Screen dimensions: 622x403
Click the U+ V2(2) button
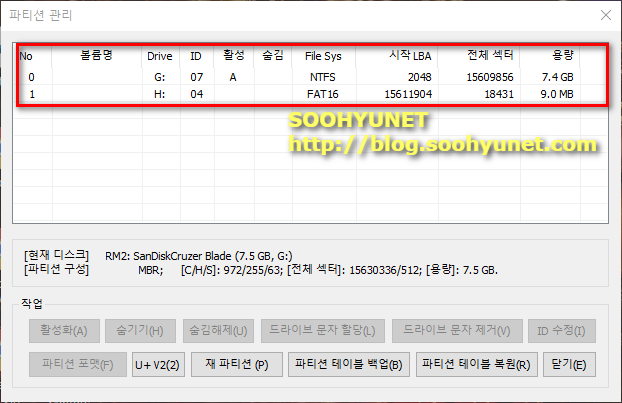(158, 364)
